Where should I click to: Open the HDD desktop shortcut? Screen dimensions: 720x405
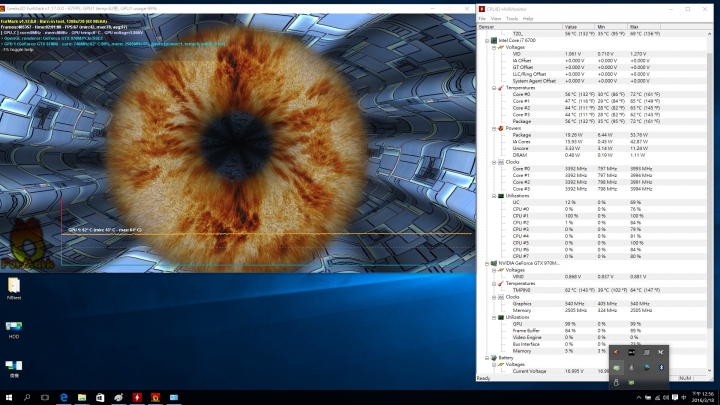click(x=14, y=327)
